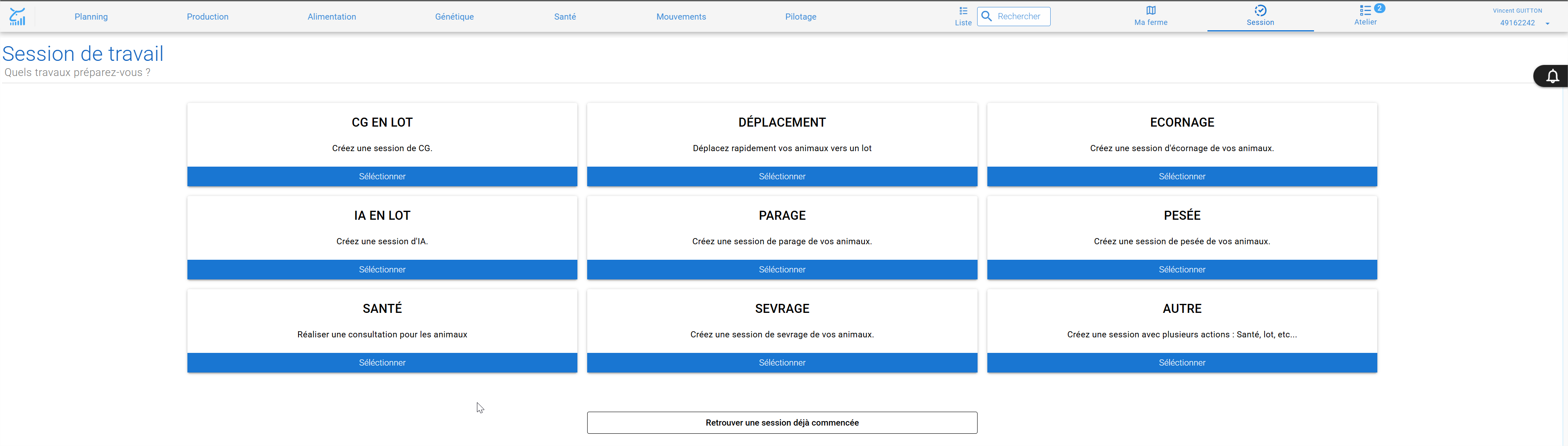Click text 'Déplacez rapidement vos animaux vers un lot'
Screen dimensions: 1568x446
coord(782,149)
